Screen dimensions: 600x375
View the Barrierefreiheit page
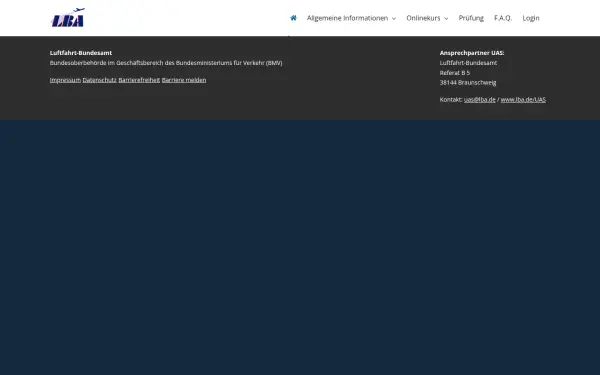(139, 80)
